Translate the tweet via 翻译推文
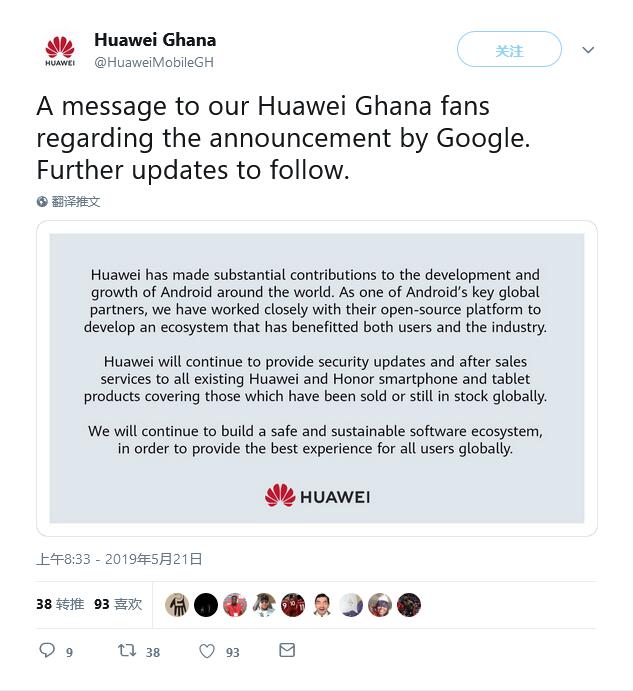Screen dimensions: 633x691 pos(76,201)
